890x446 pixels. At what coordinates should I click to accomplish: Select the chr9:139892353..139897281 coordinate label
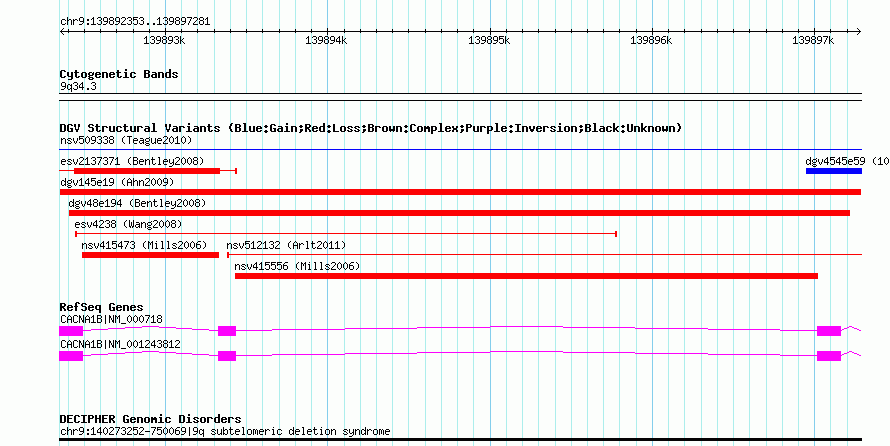[x=135, y=22]
